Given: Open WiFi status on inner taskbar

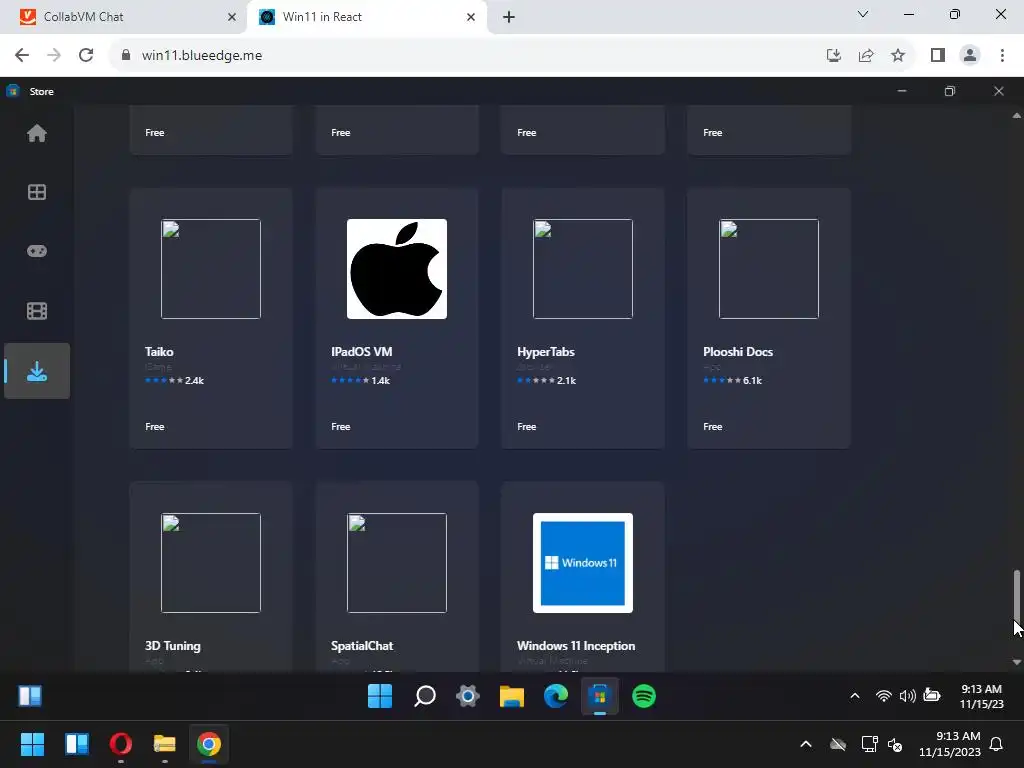Looking at the screenshot, I should [x=884, y=696].
